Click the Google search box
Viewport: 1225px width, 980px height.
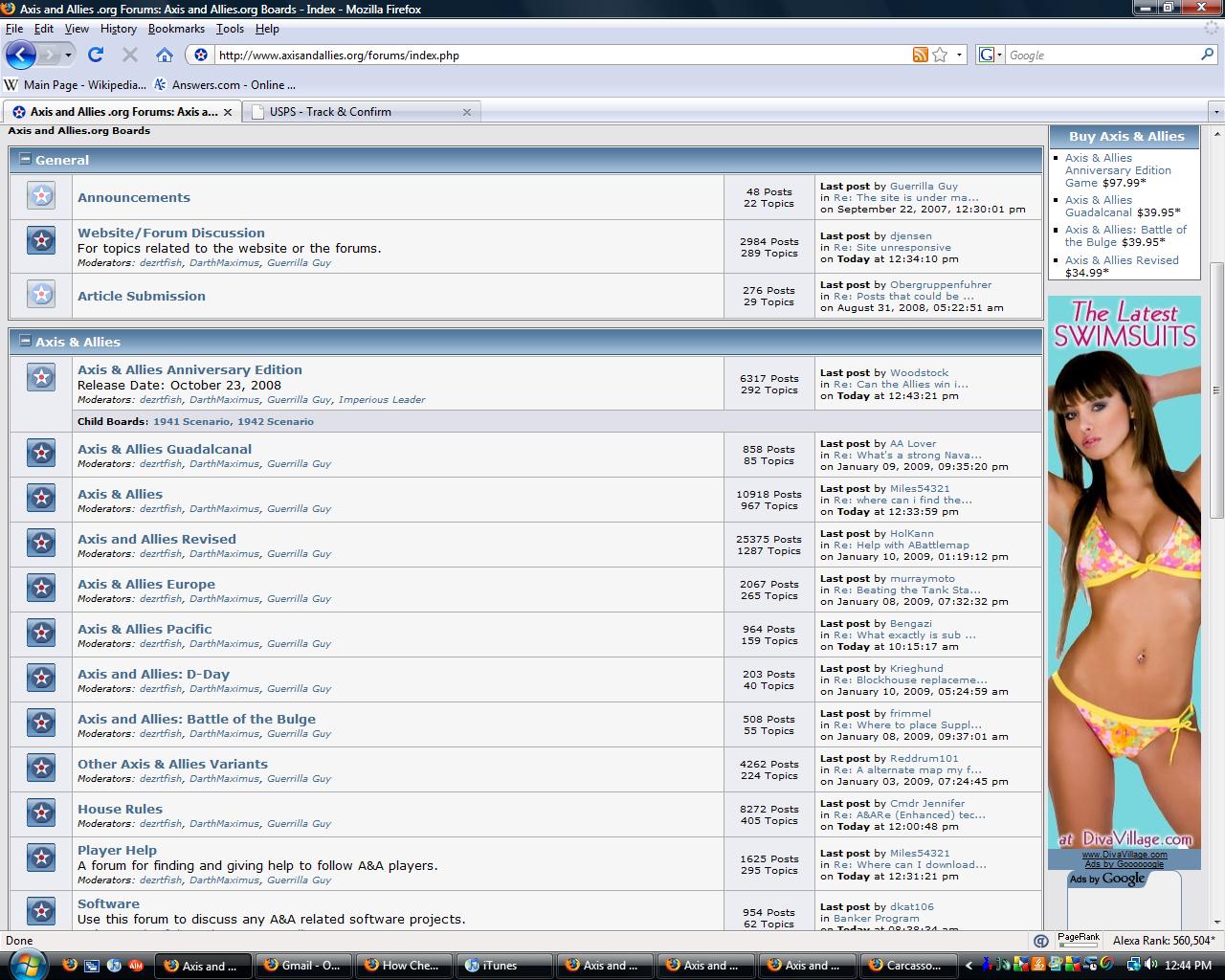coord(1102,55)
